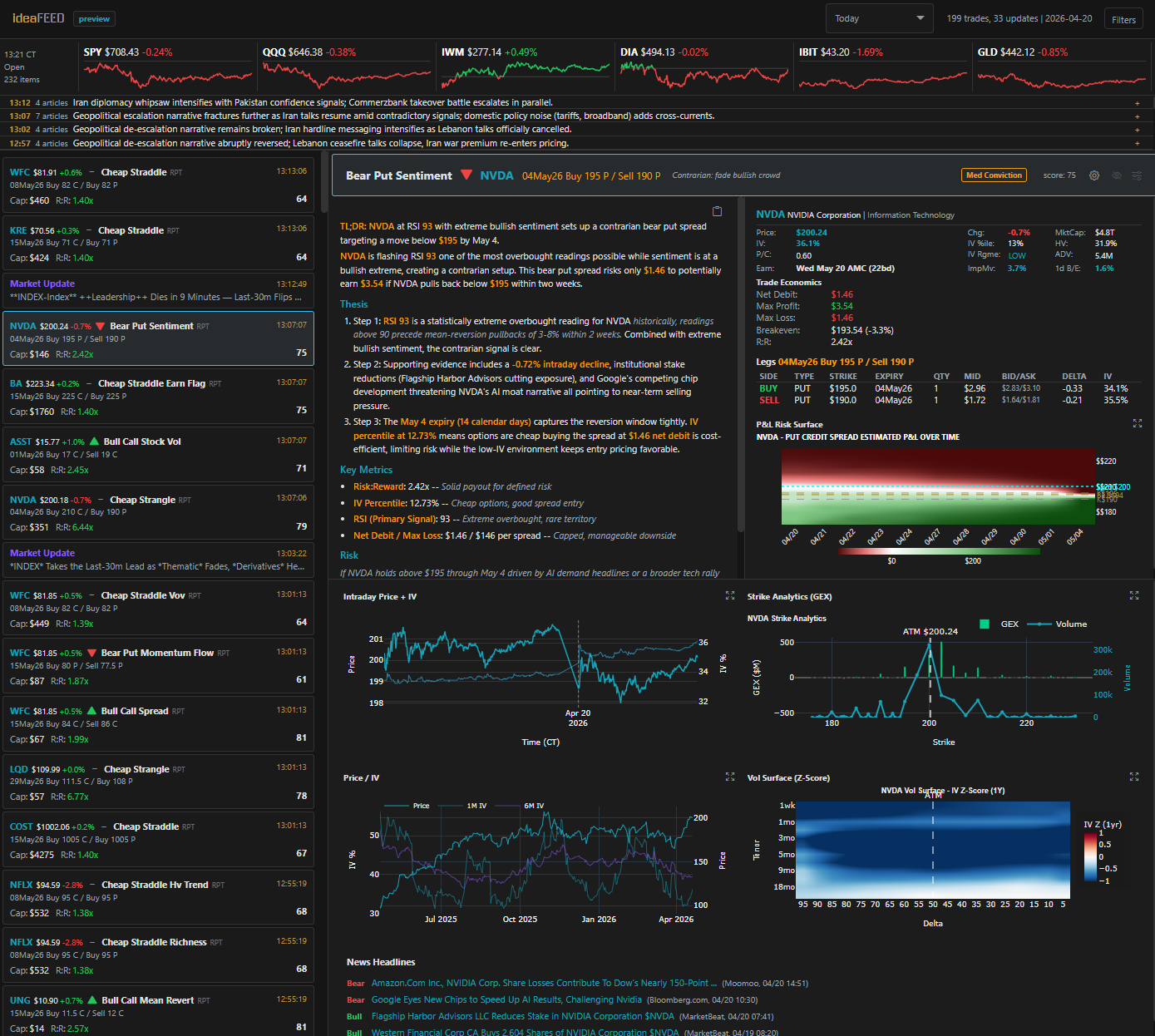Expand the P&L Risk Surface chart fullscreen
The image size is (1155, 1036).
click(1138, 423)
